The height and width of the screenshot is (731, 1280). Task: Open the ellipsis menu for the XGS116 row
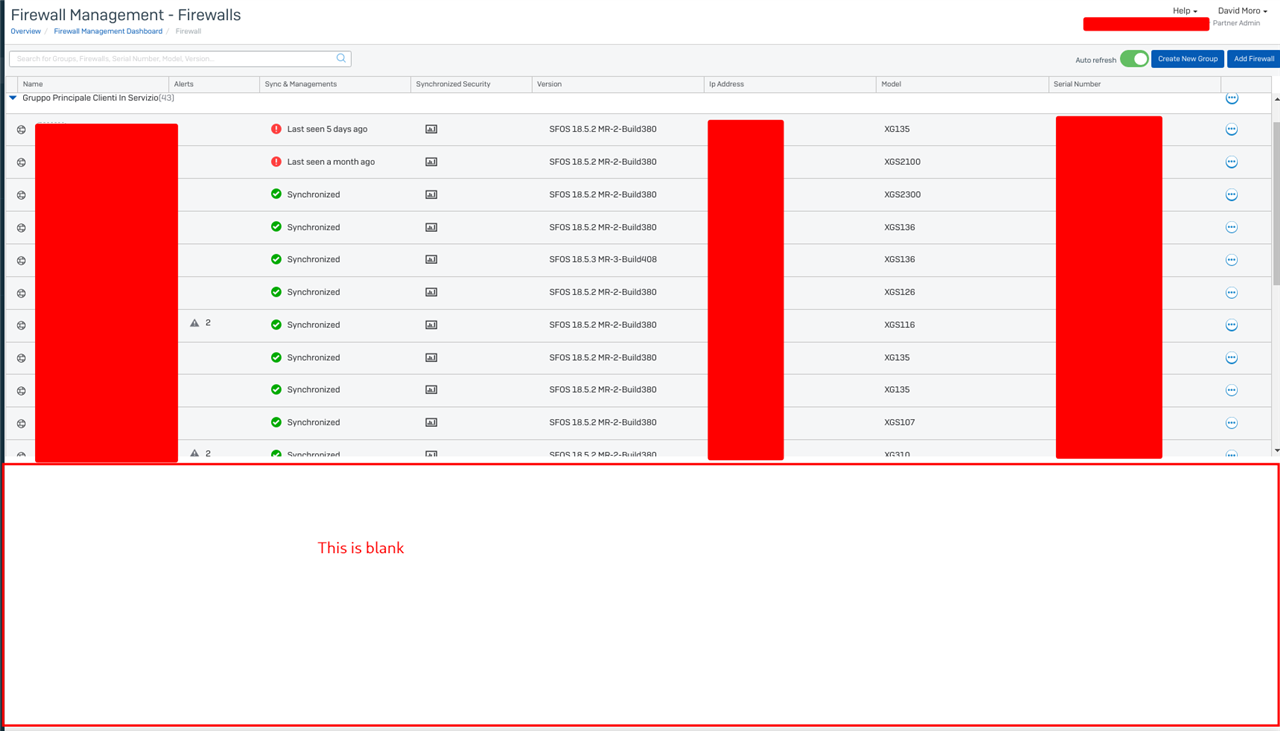[x=1231, y=325]
